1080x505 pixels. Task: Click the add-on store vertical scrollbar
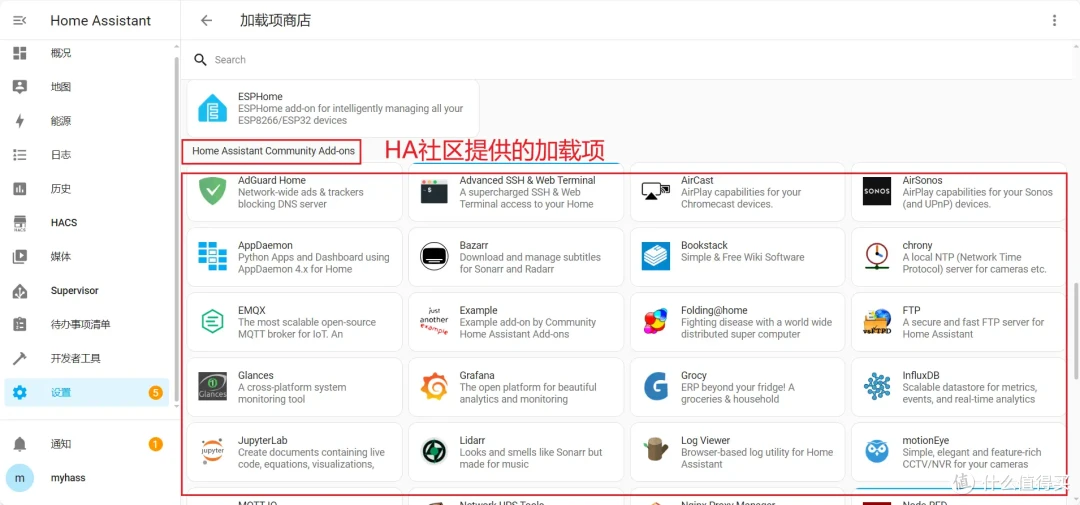[x=1076, y=331]
